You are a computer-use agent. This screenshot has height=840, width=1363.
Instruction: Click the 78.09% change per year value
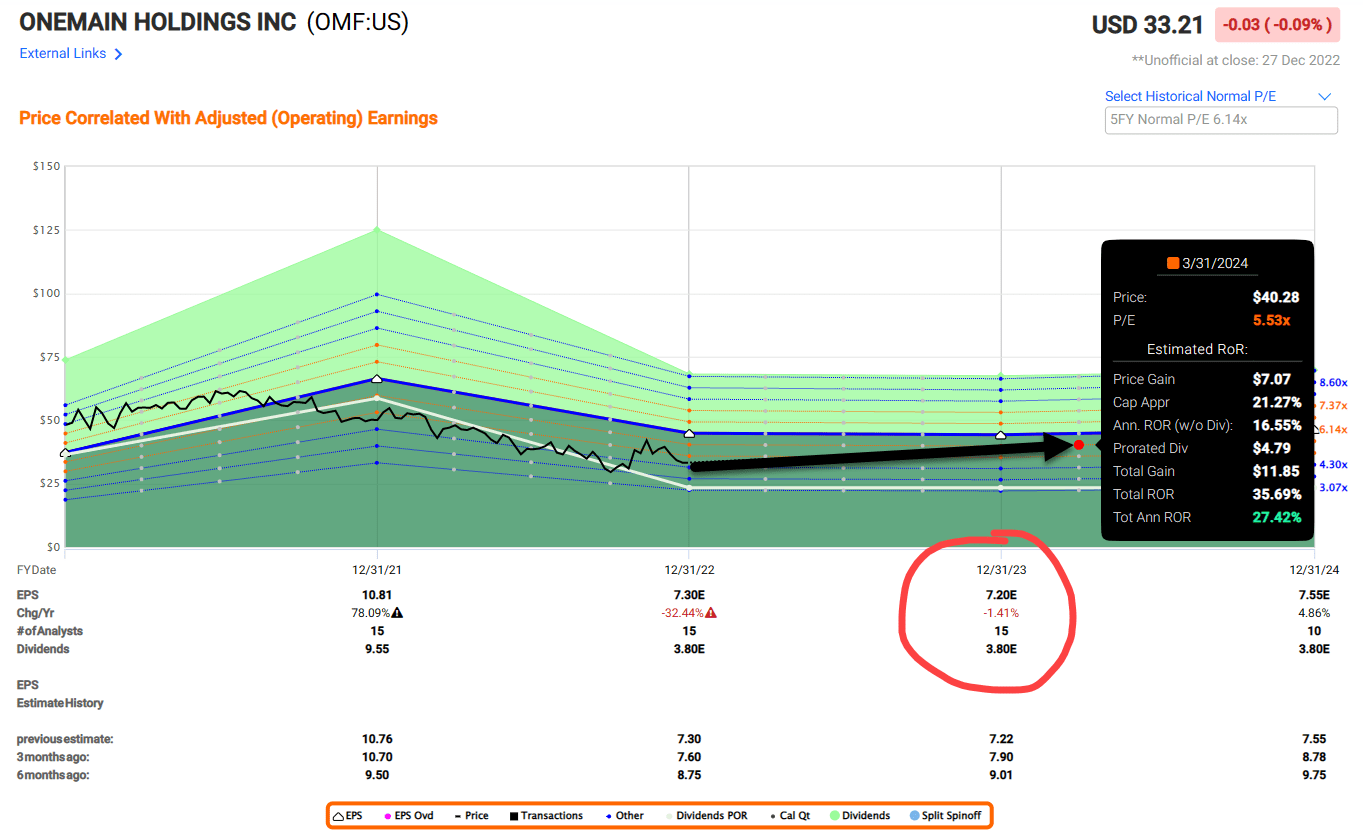pos(370,613)
